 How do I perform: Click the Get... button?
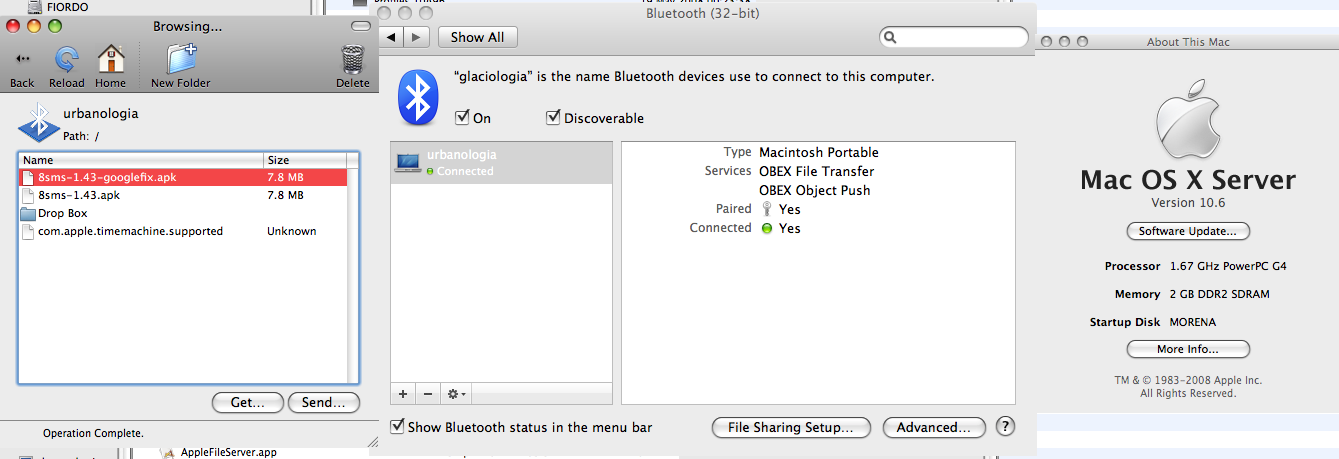(247, 402)
